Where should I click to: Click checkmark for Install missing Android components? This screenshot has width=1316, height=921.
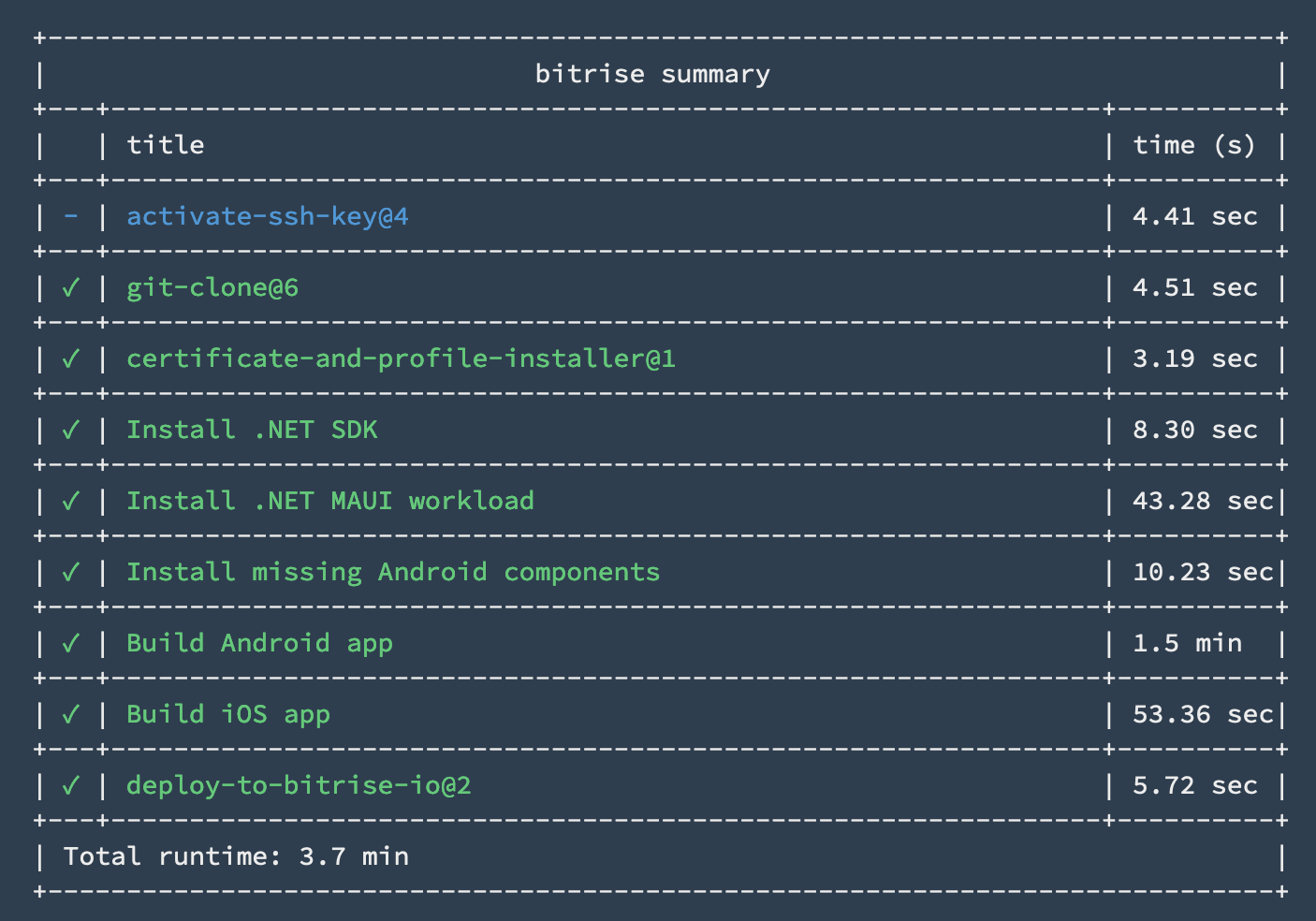(x=70, y=572)
